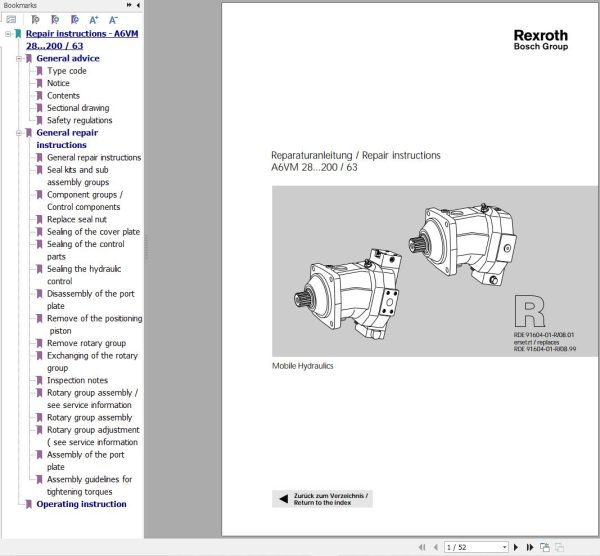Open Rotary group assembly / see service information
Image resolution: width=600 pixels, height=556 pixels.
click(92, 399)
